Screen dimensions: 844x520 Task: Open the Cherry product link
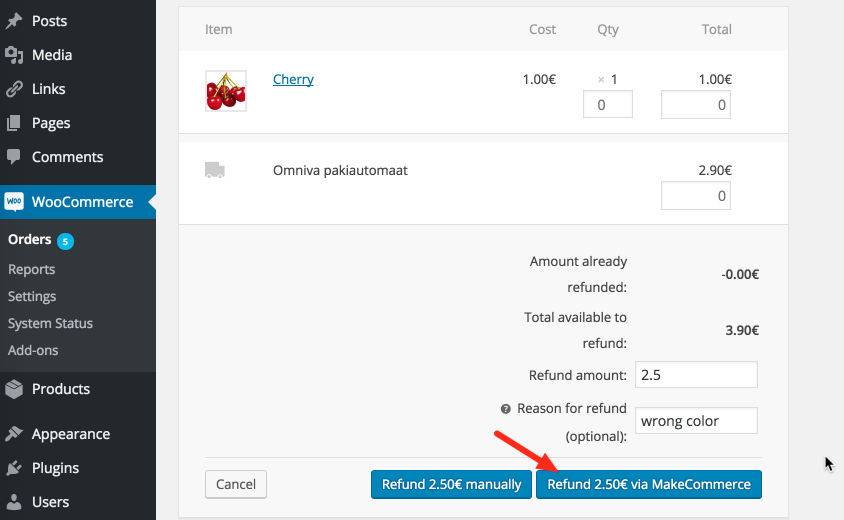click(x=293, y=79)
